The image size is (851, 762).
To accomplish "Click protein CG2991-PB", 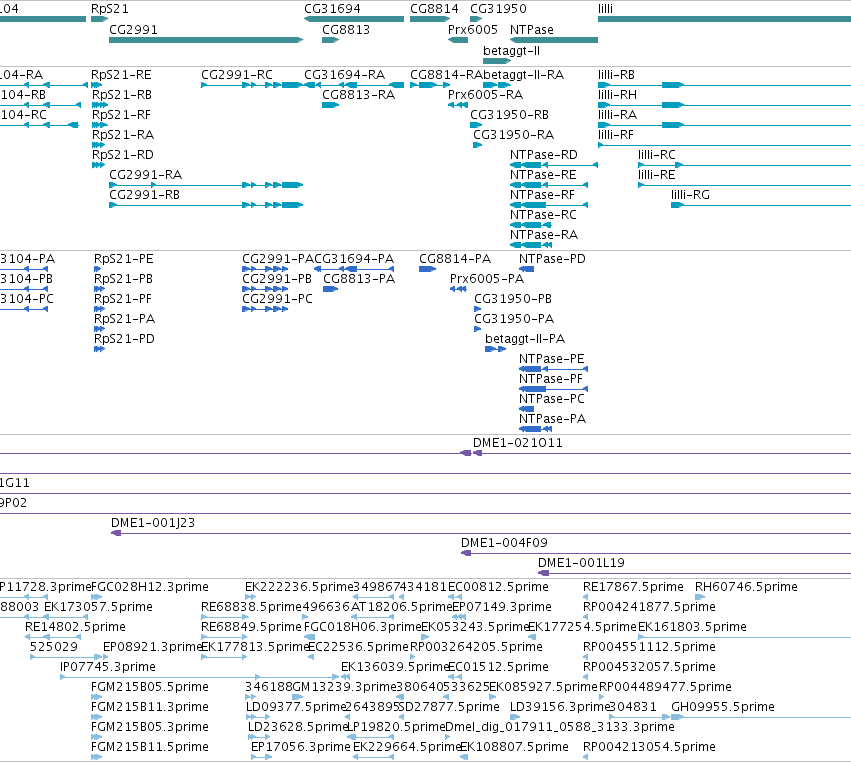I will 277,278.
